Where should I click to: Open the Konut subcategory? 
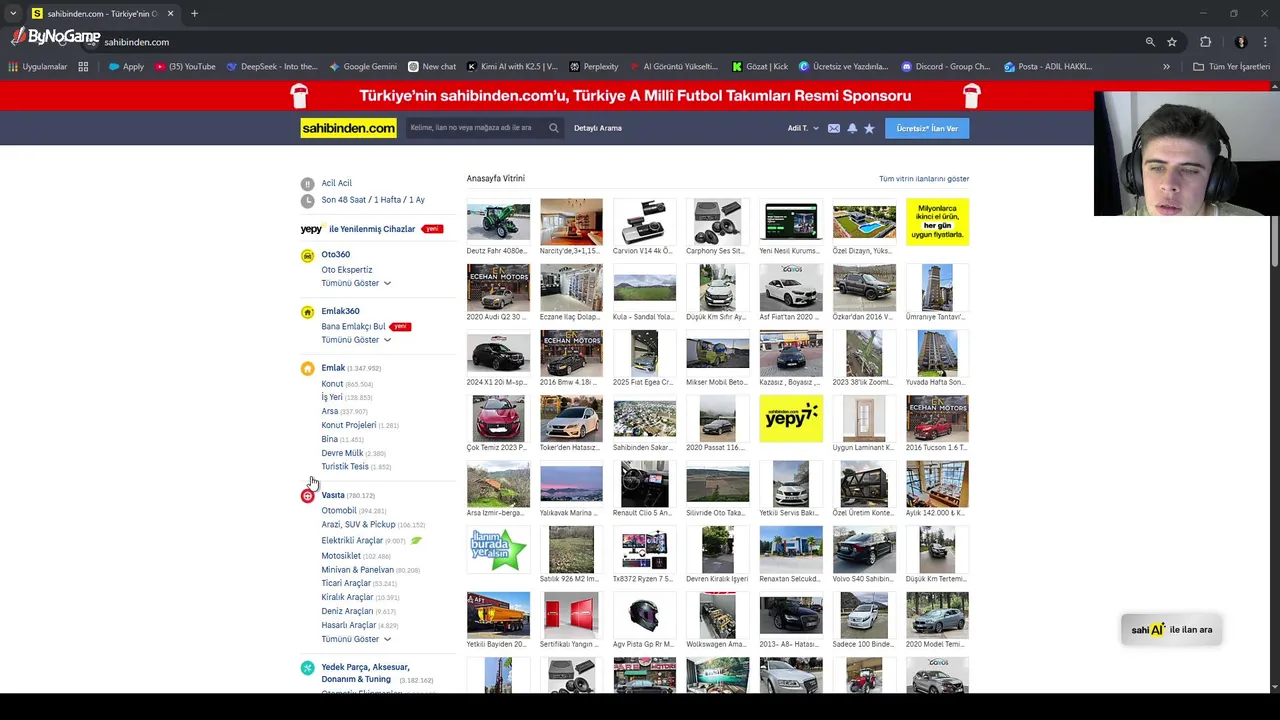pos(332,384)
